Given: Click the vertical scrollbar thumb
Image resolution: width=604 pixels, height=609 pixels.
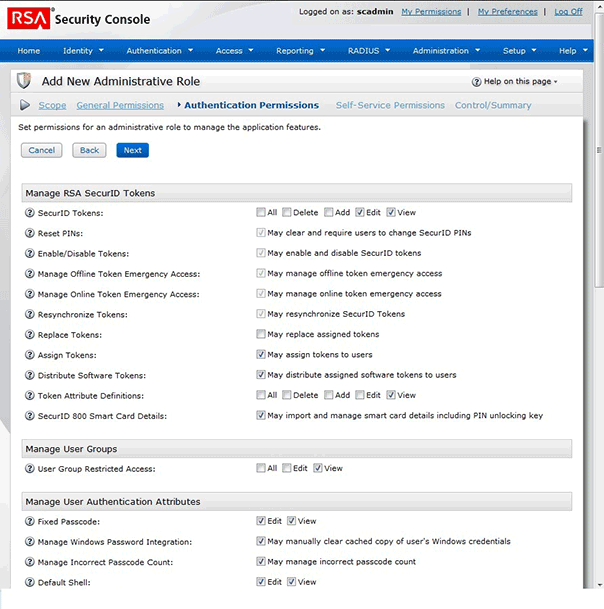Looking at the screenshot, I should (599, 151).
